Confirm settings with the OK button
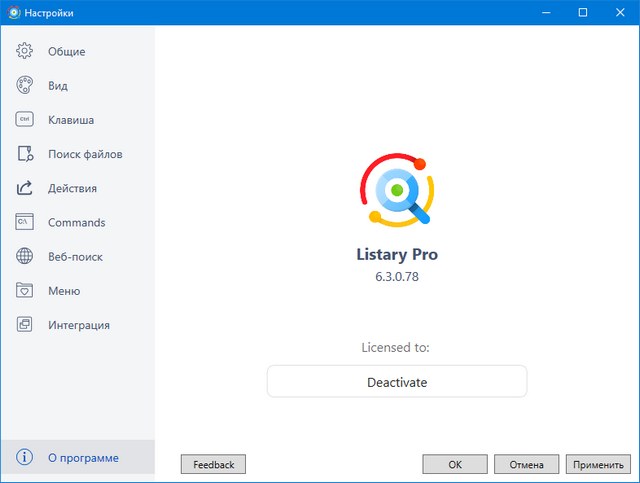 [455, 464]
